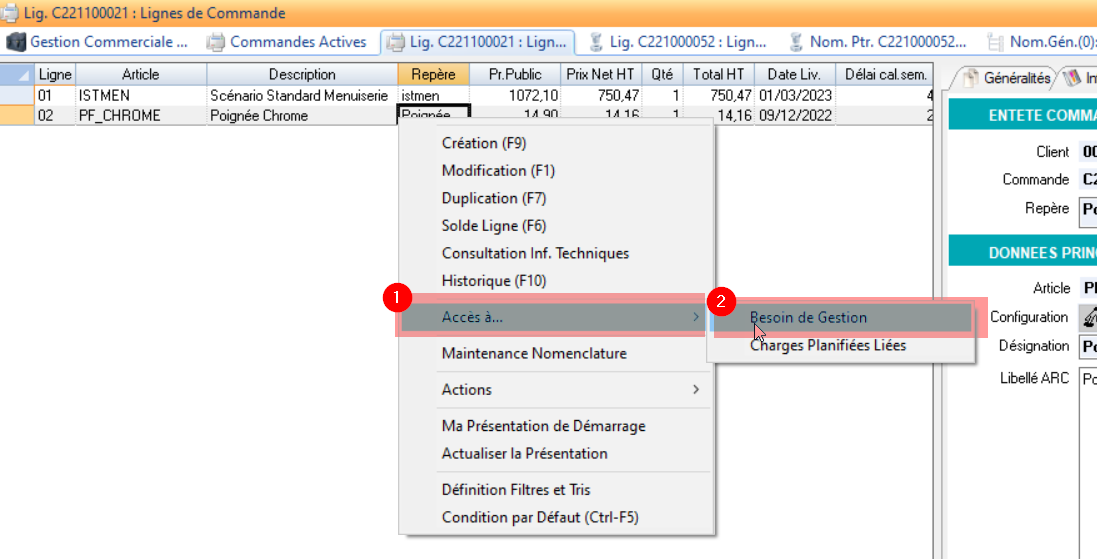Open the Gestion Commerciale tab
The width and height of the screenshot is (1097, 559).
pyautogui.click(x=99, y=42)
